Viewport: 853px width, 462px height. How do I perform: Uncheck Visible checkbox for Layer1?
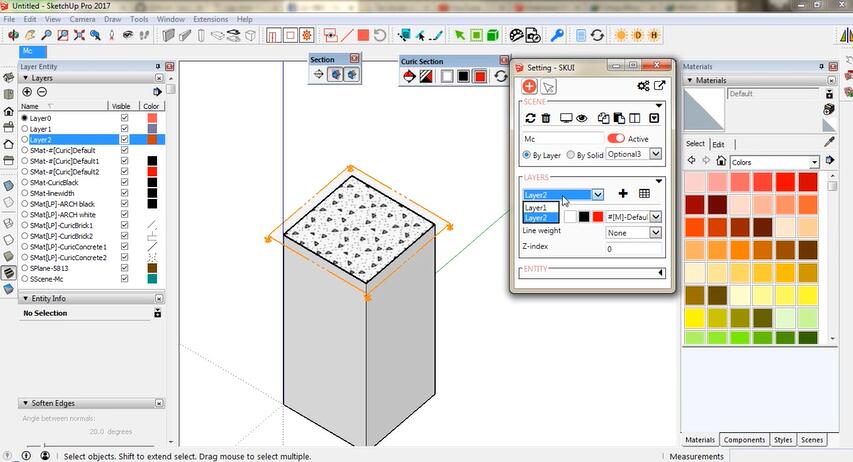[x=124, y=129]
